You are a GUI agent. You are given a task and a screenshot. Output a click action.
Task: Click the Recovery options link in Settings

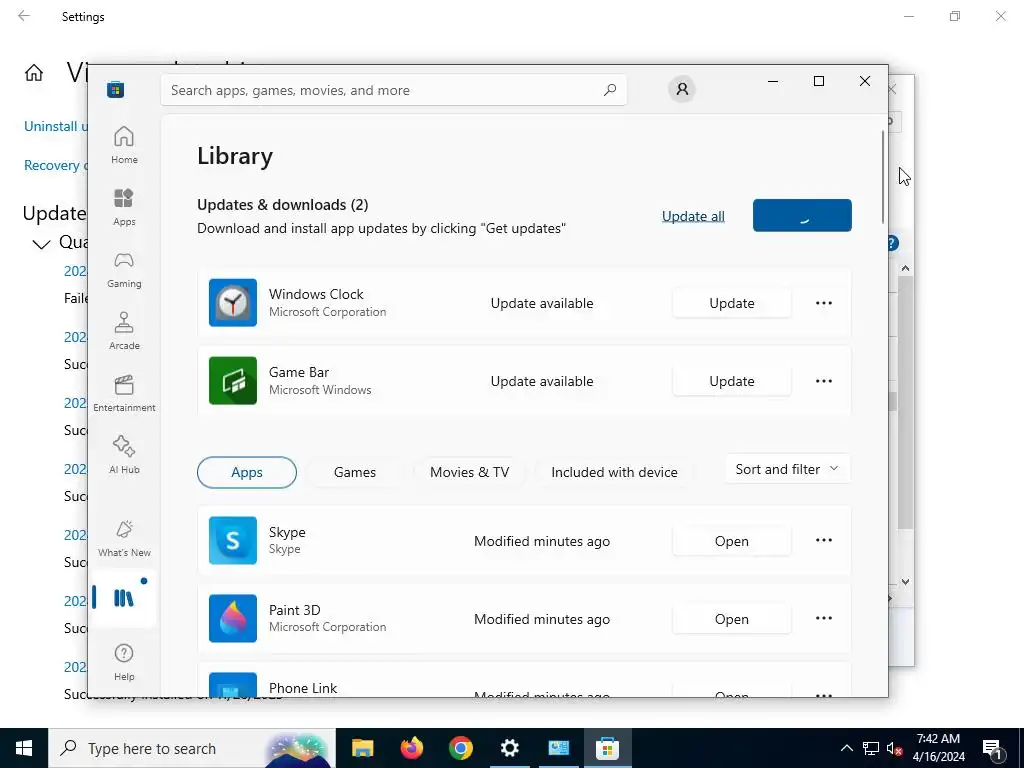(55, 165)
